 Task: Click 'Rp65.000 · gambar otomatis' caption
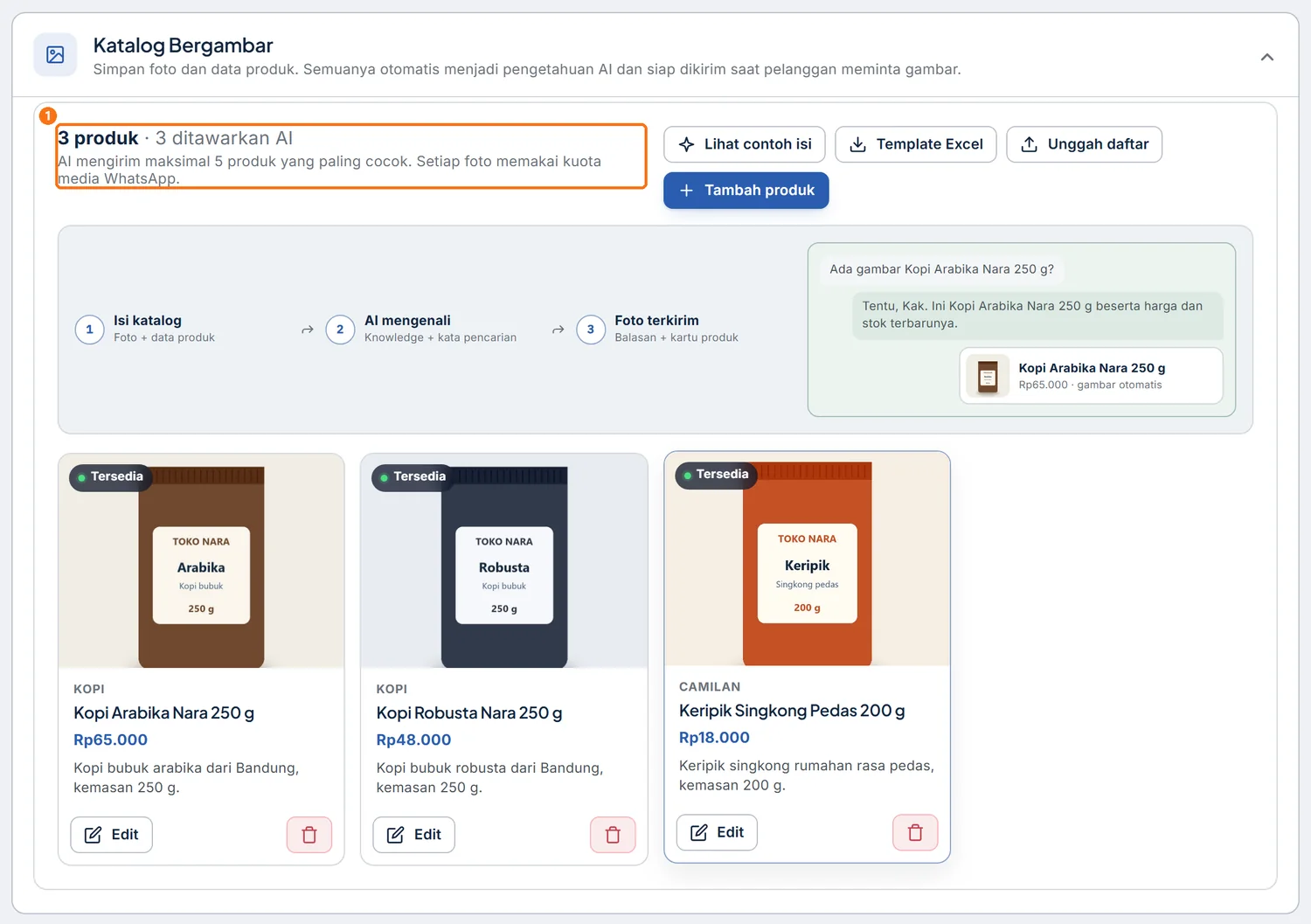tap(1090, 385)
